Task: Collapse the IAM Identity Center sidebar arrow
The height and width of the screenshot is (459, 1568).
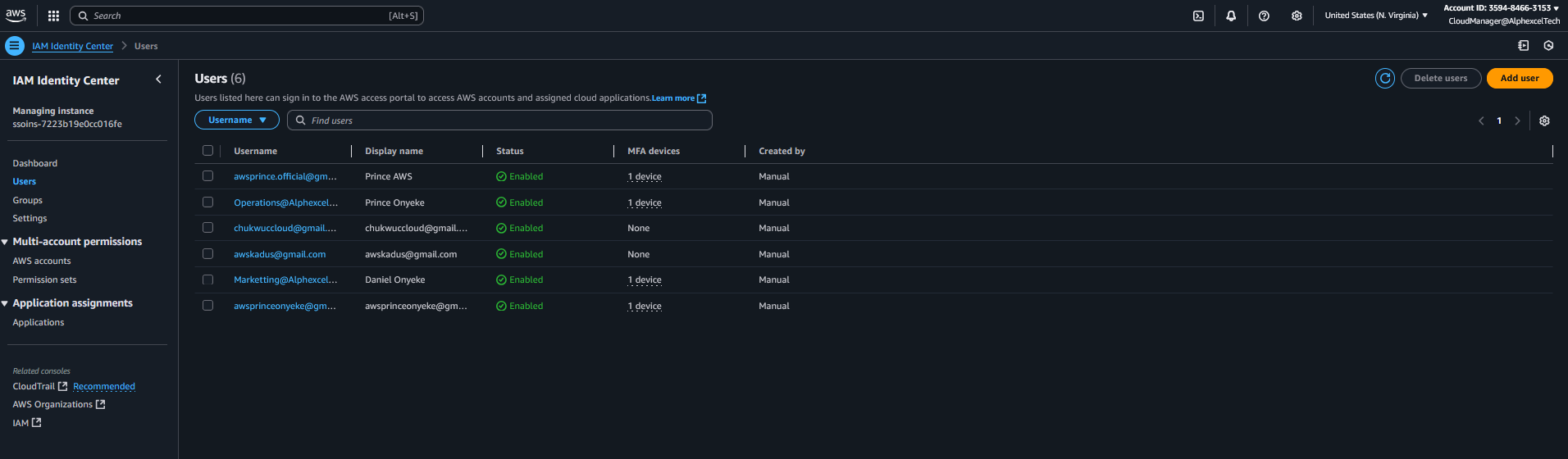Action: tap(158, 80)
